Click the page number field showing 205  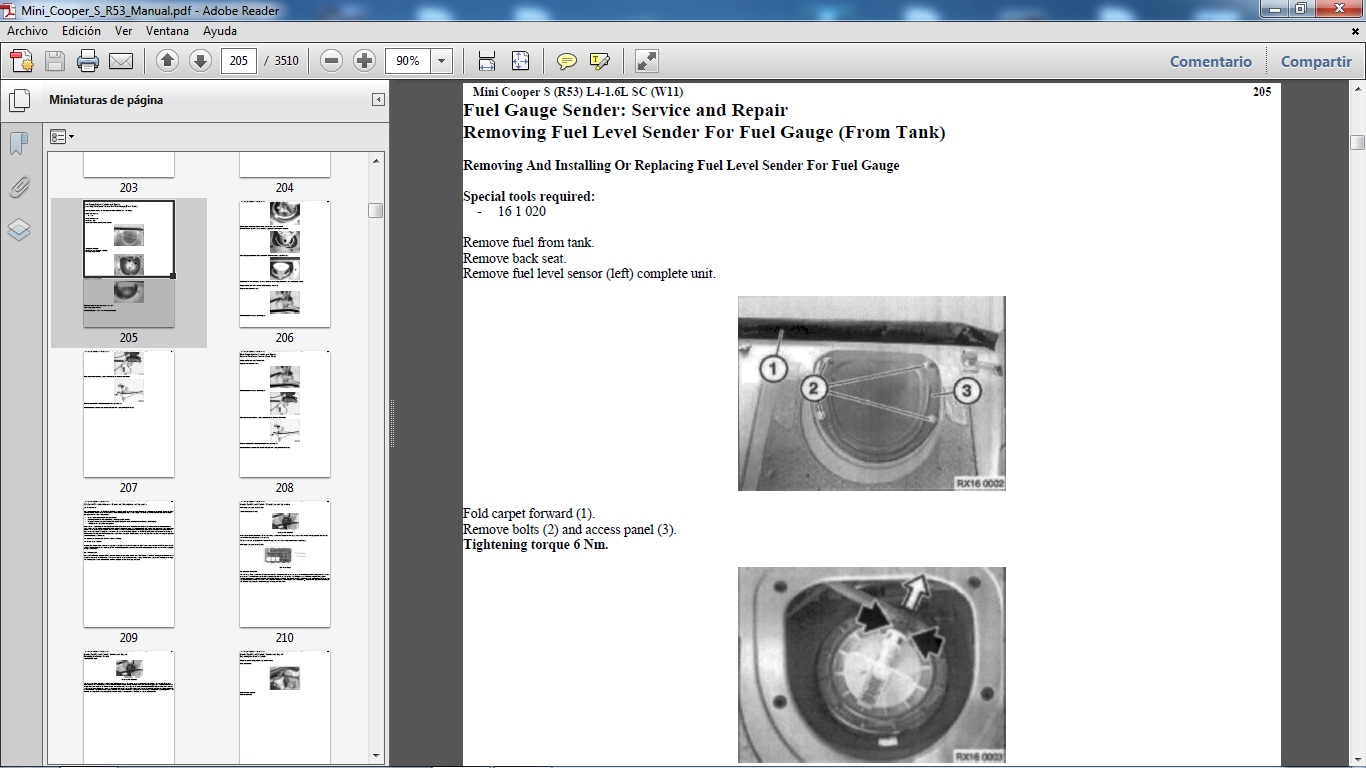pyautogui.click(x=238, y=61)
